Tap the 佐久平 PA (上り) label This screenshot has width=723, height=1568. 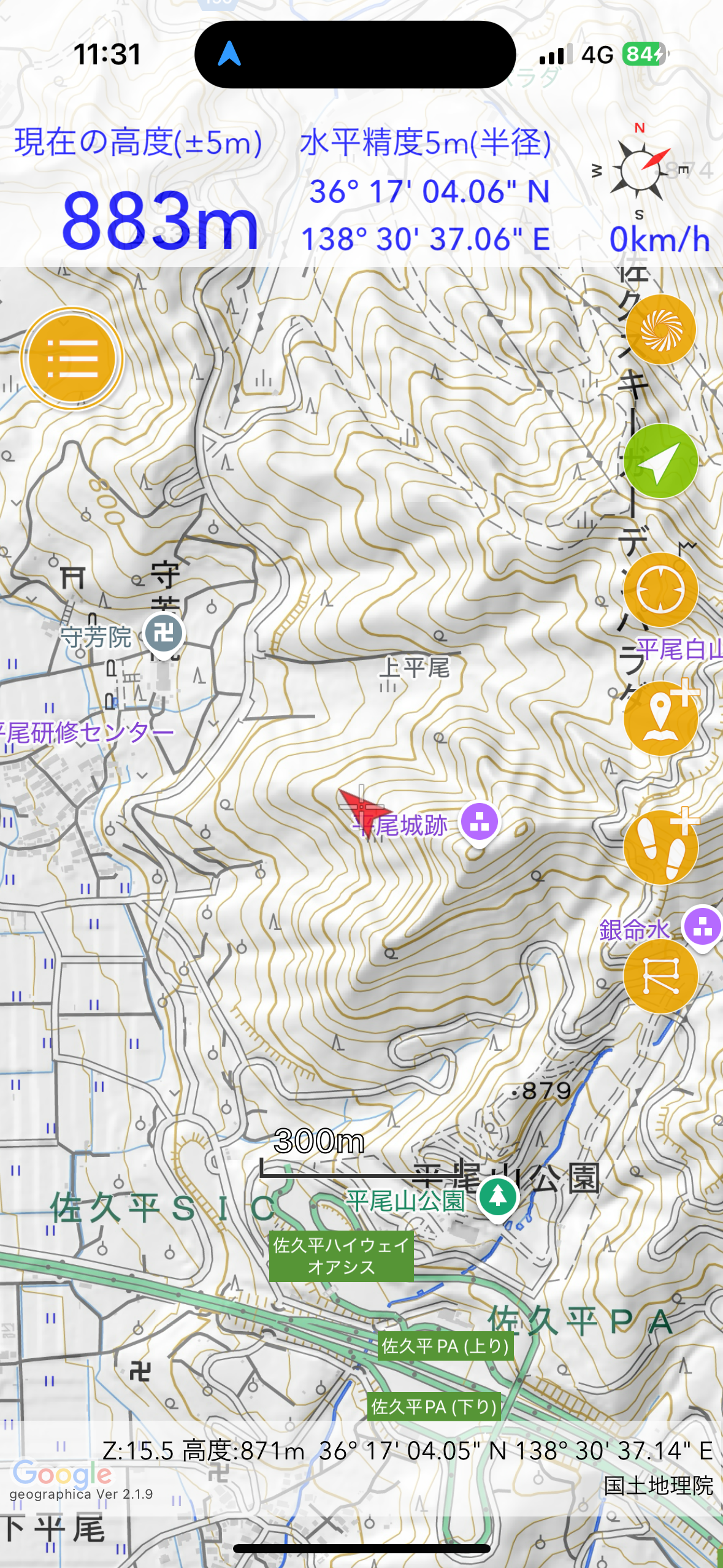[445, 1345]
